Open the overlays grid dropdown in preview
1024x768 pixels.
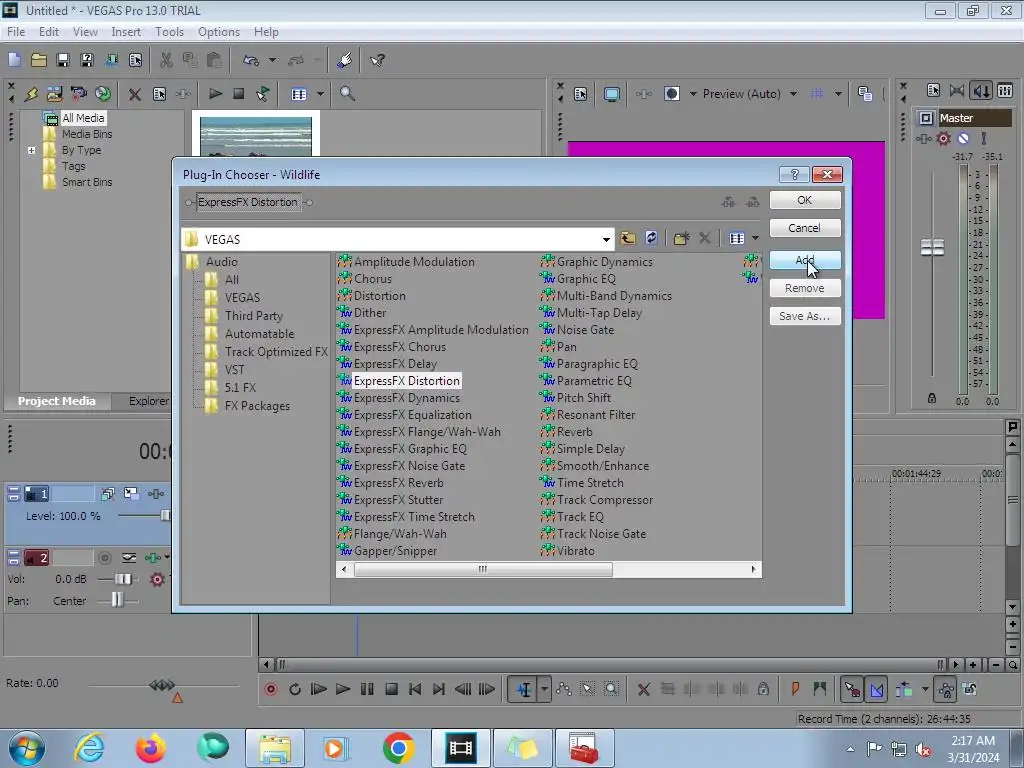point(838,94)
